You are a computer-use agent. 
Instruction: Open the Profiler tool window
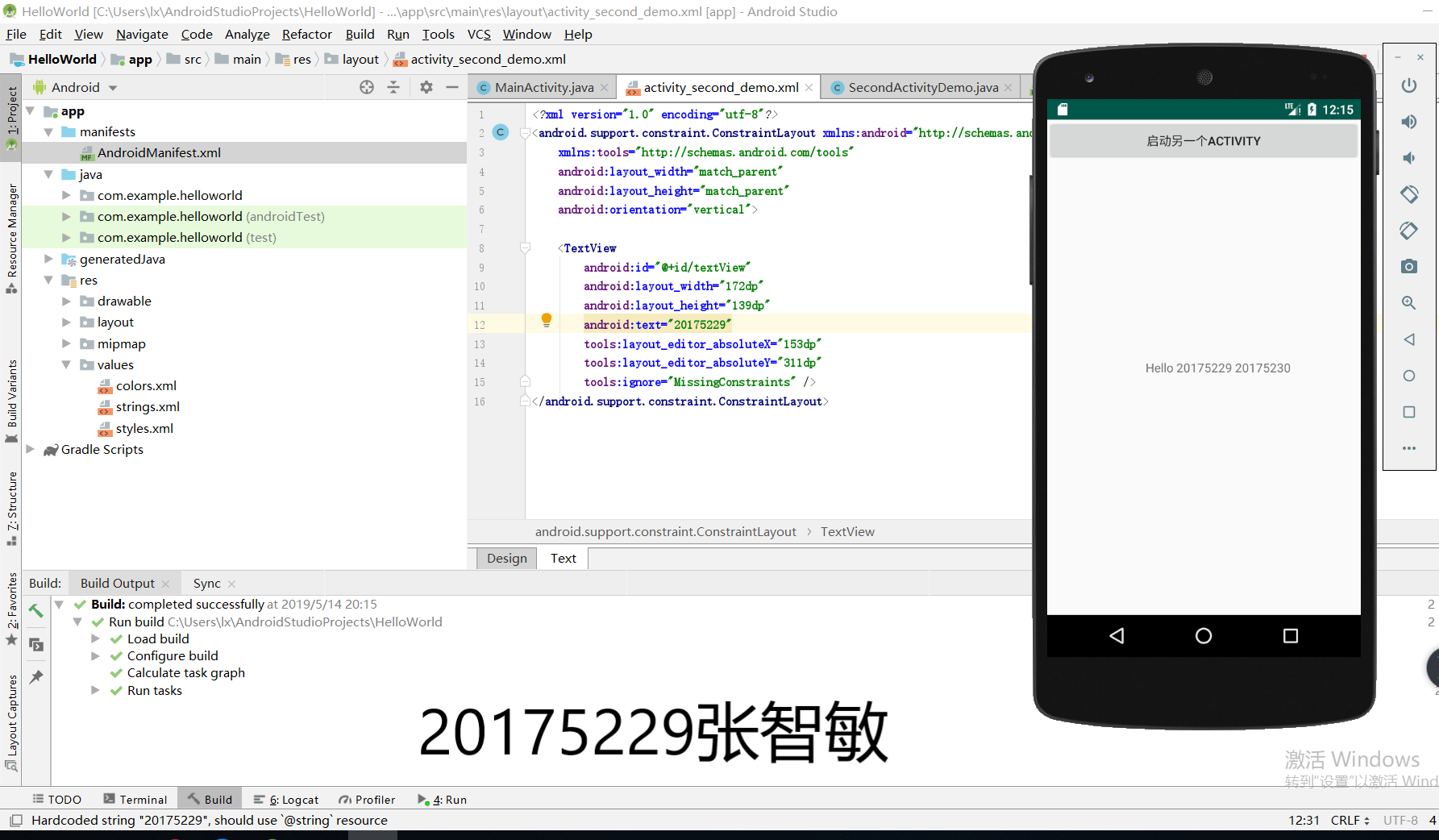tap(367, 799)
